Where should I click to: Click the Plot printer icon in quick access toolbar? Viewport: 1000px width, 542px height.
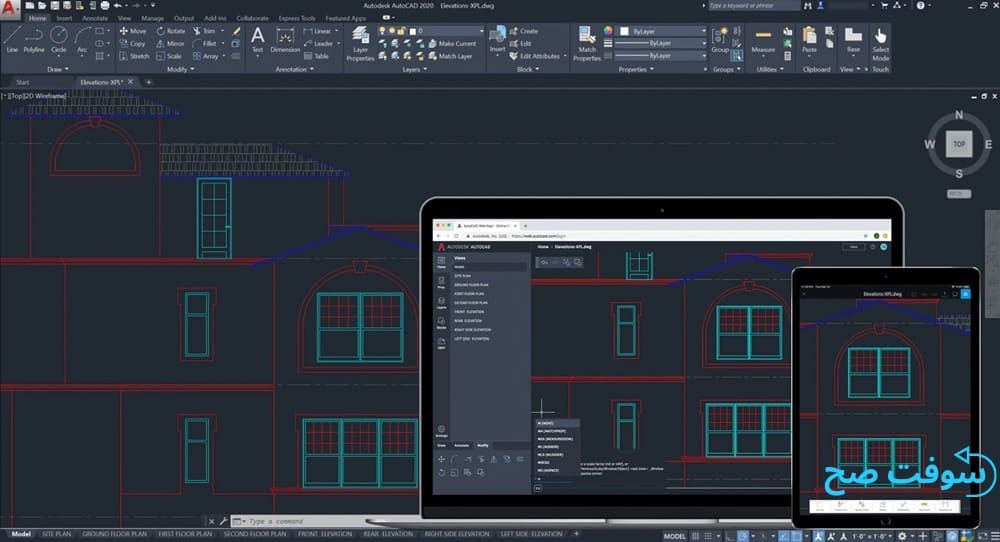105,5
